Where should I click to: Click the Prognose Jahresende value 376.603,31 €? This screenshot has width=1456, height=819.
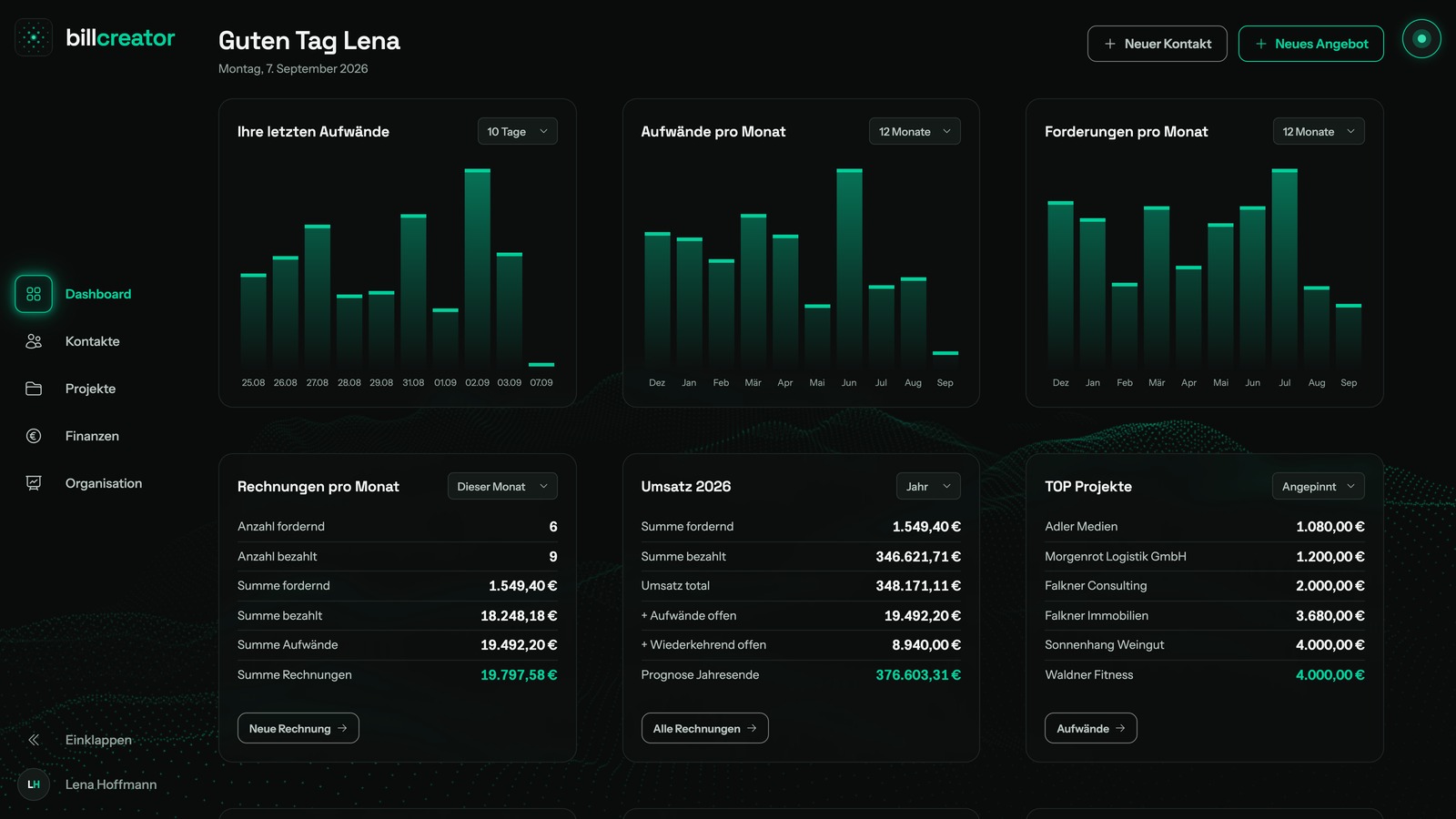pos(918,674)
